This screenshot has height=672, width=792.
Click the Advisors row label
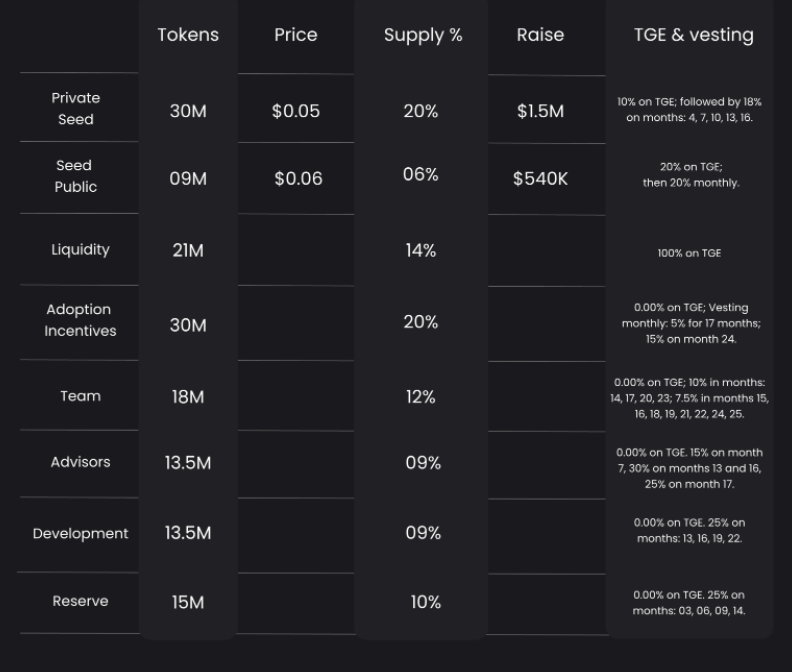(x=80, y=462)
